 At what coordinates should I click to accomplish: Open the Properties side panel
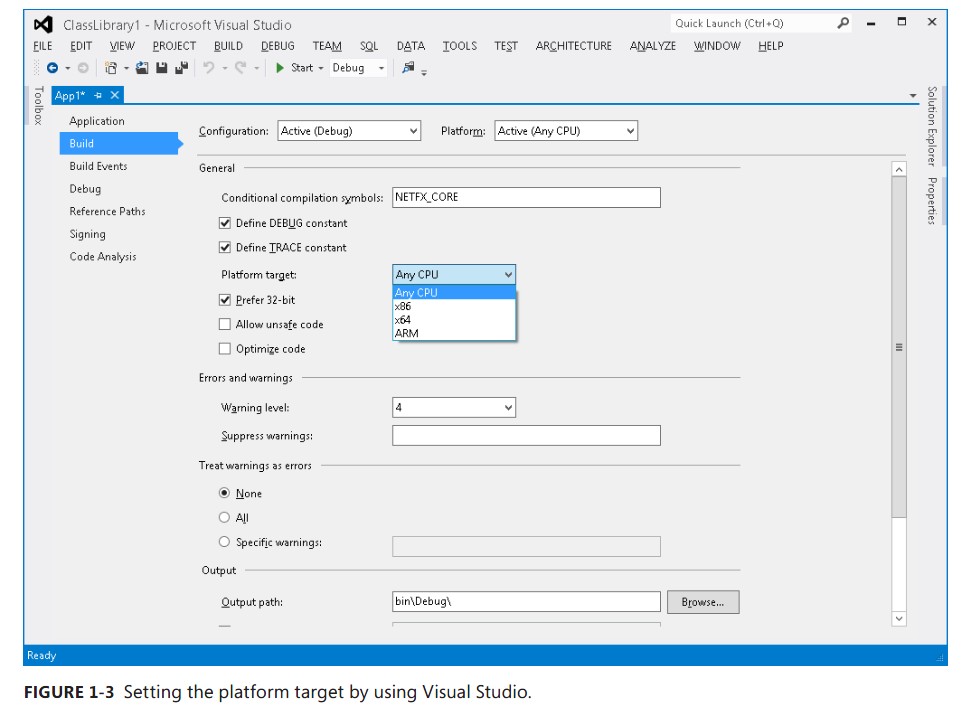click(931, 201)
